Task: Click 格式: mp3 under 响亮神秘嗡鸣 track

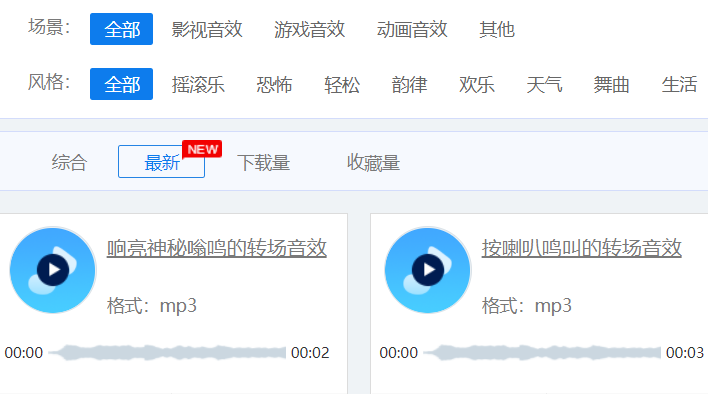Action: [x=152, y=306]
